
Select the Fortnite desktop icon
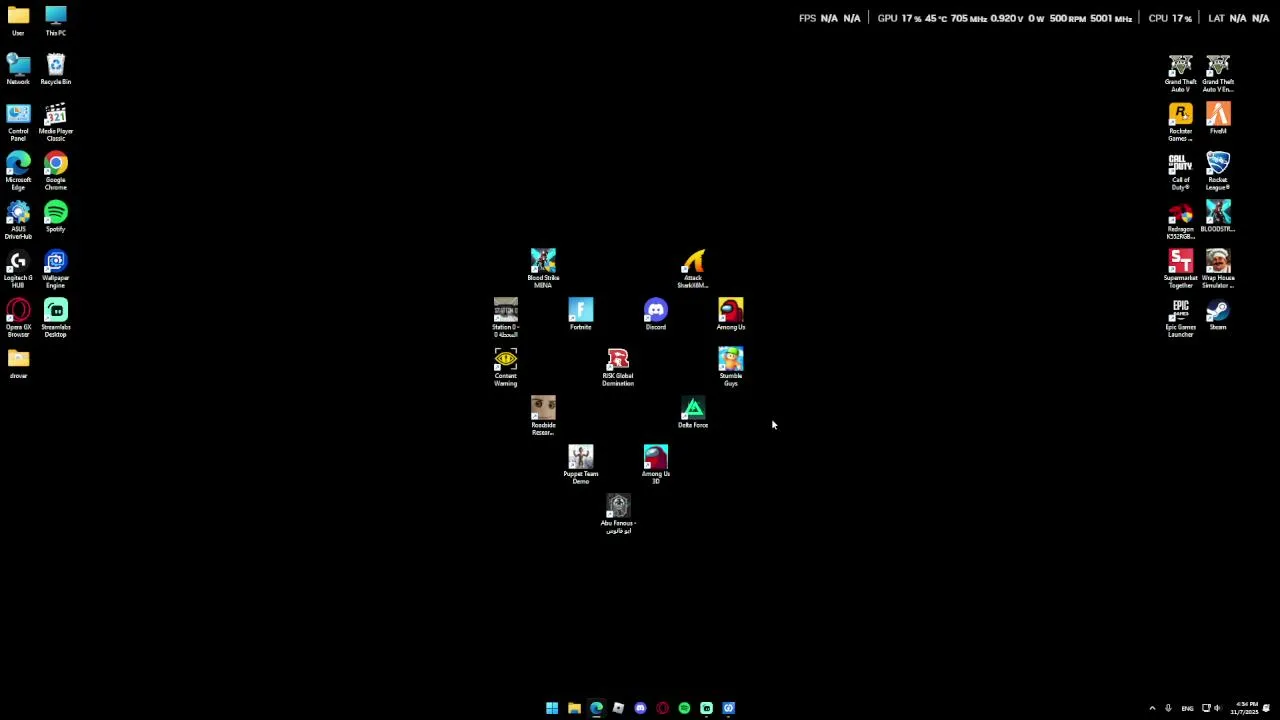(581, 315)
